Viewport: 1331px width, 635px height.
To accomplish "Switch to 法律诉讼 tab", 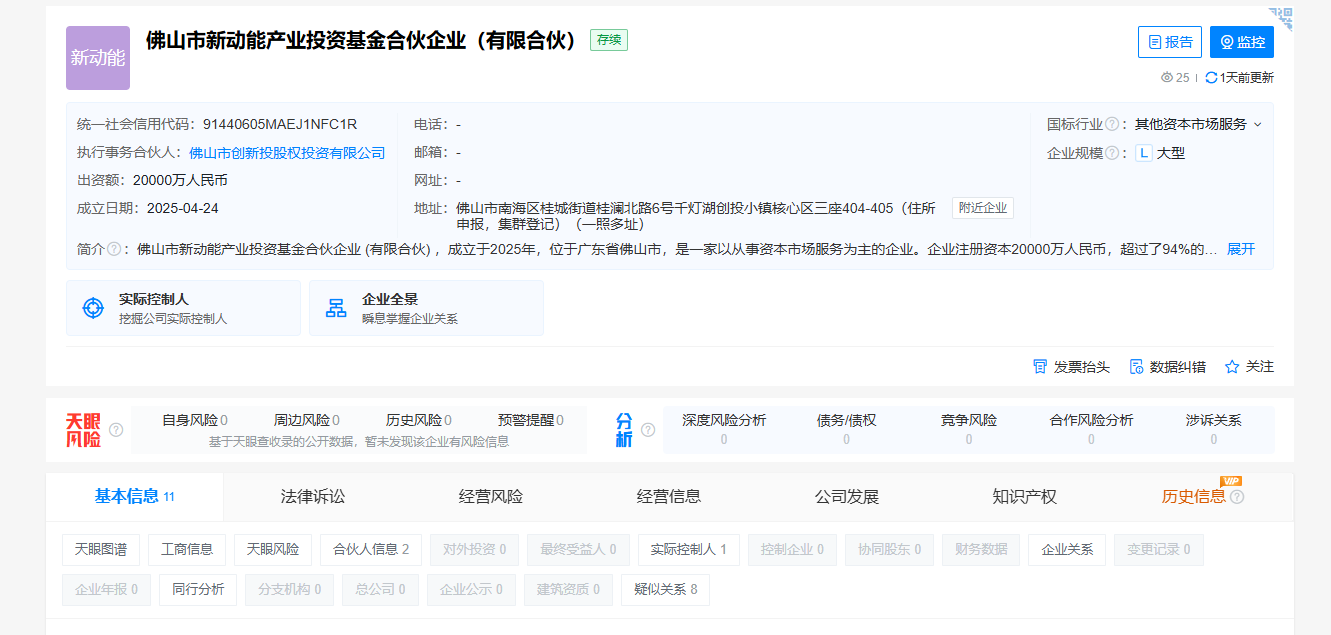I will coord(313,497).
